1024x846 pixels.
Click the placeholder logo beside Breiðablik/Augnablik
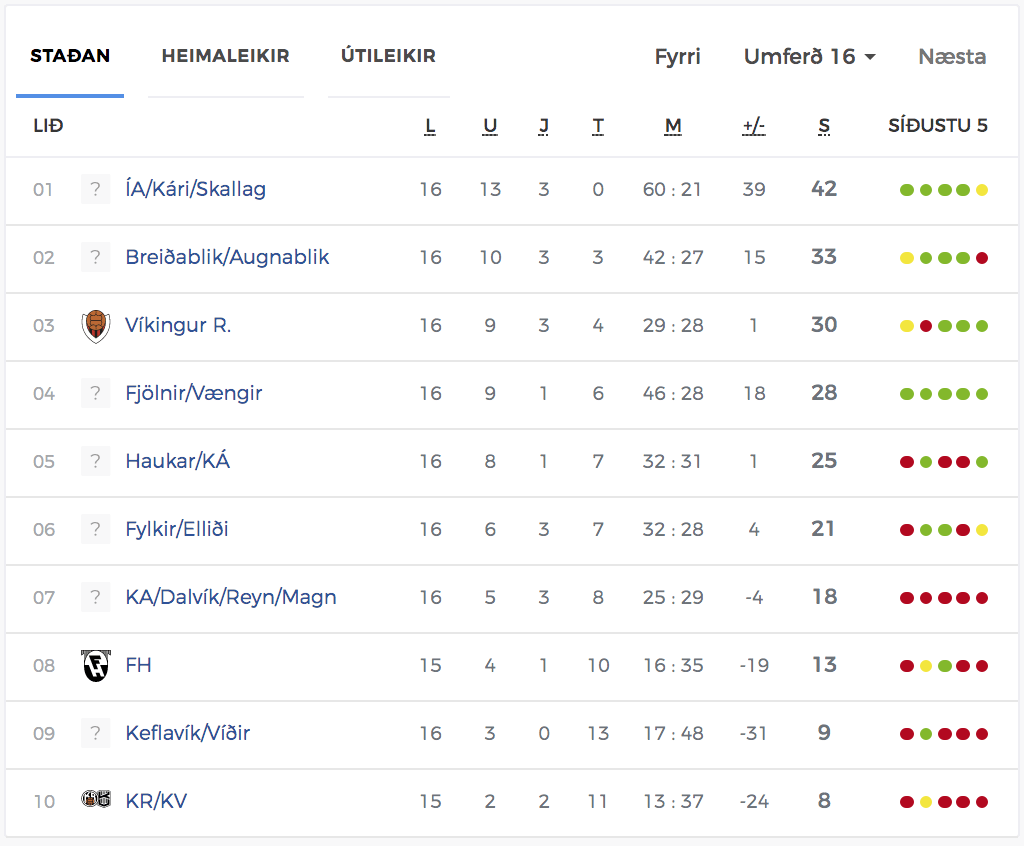click(95, 257)
